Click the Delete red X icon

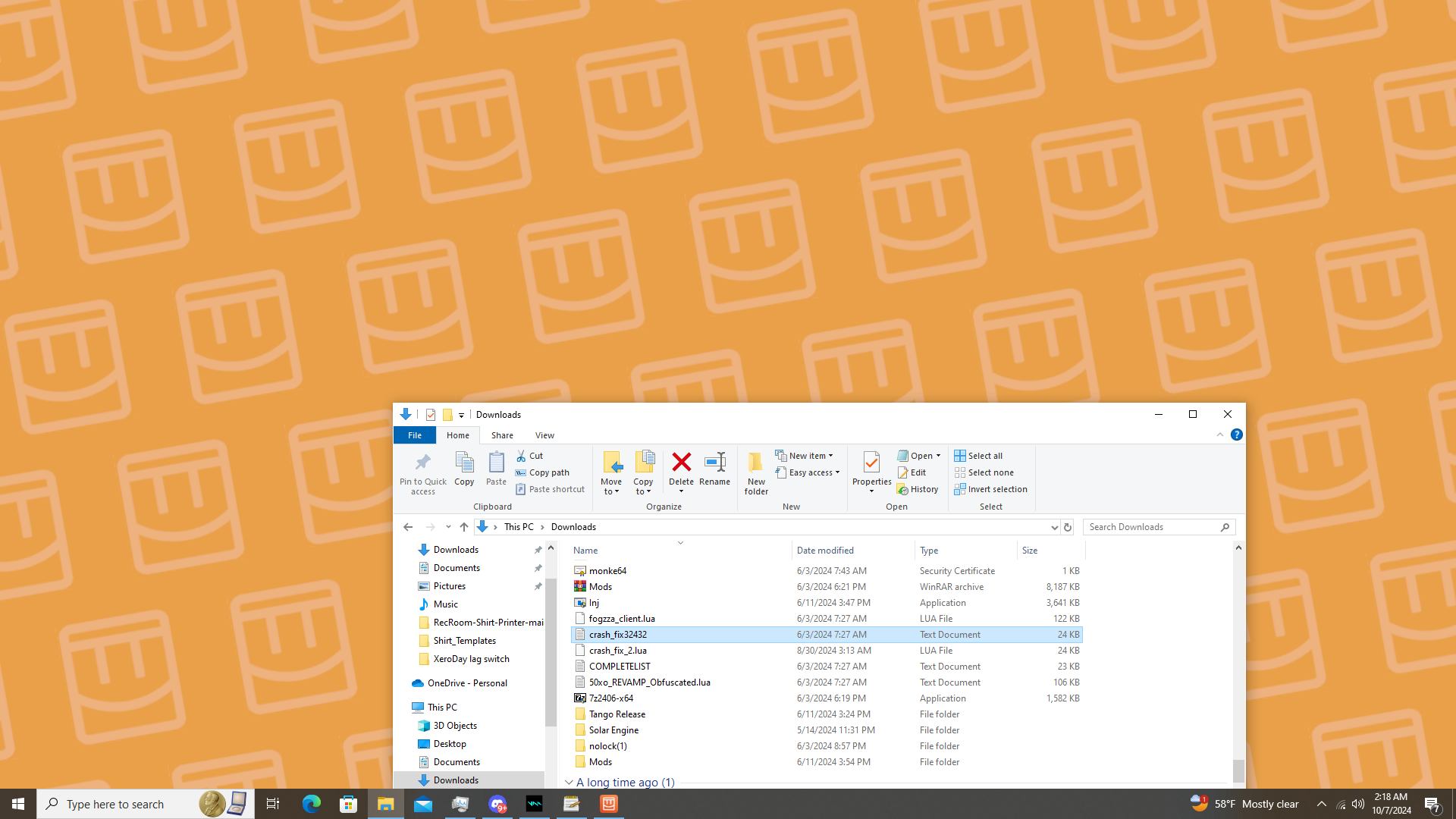(681, 463)
